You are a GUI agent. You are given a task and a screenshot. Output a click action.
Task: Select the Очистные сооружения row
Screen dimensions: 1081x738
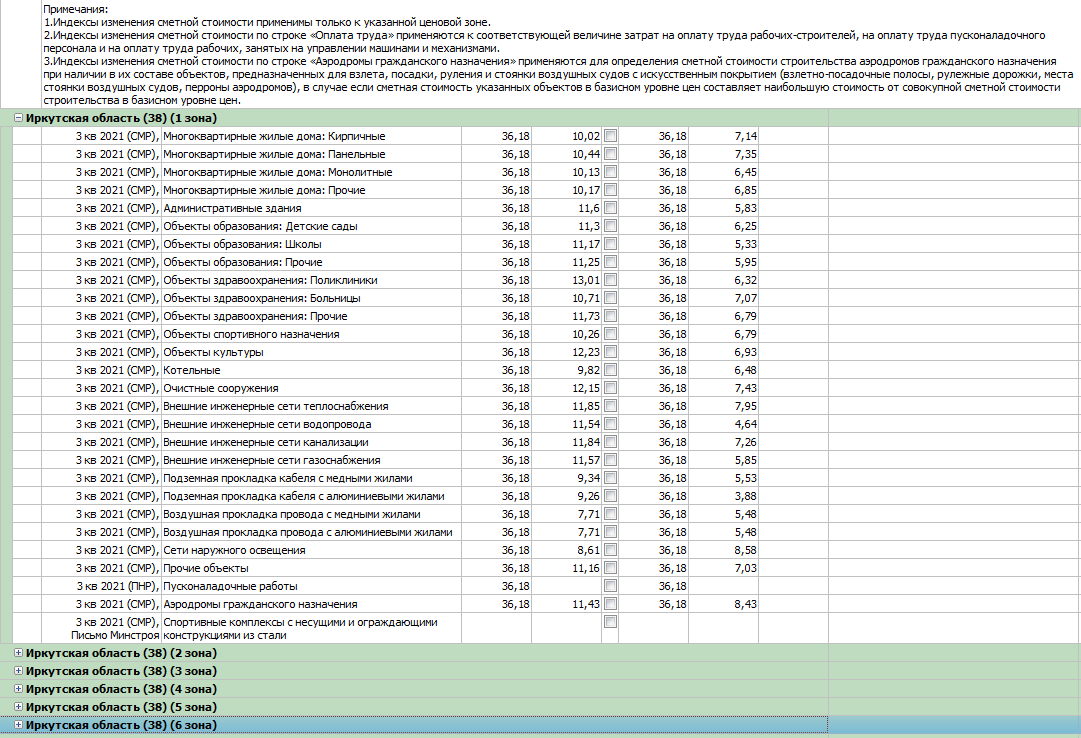point(221,388)
